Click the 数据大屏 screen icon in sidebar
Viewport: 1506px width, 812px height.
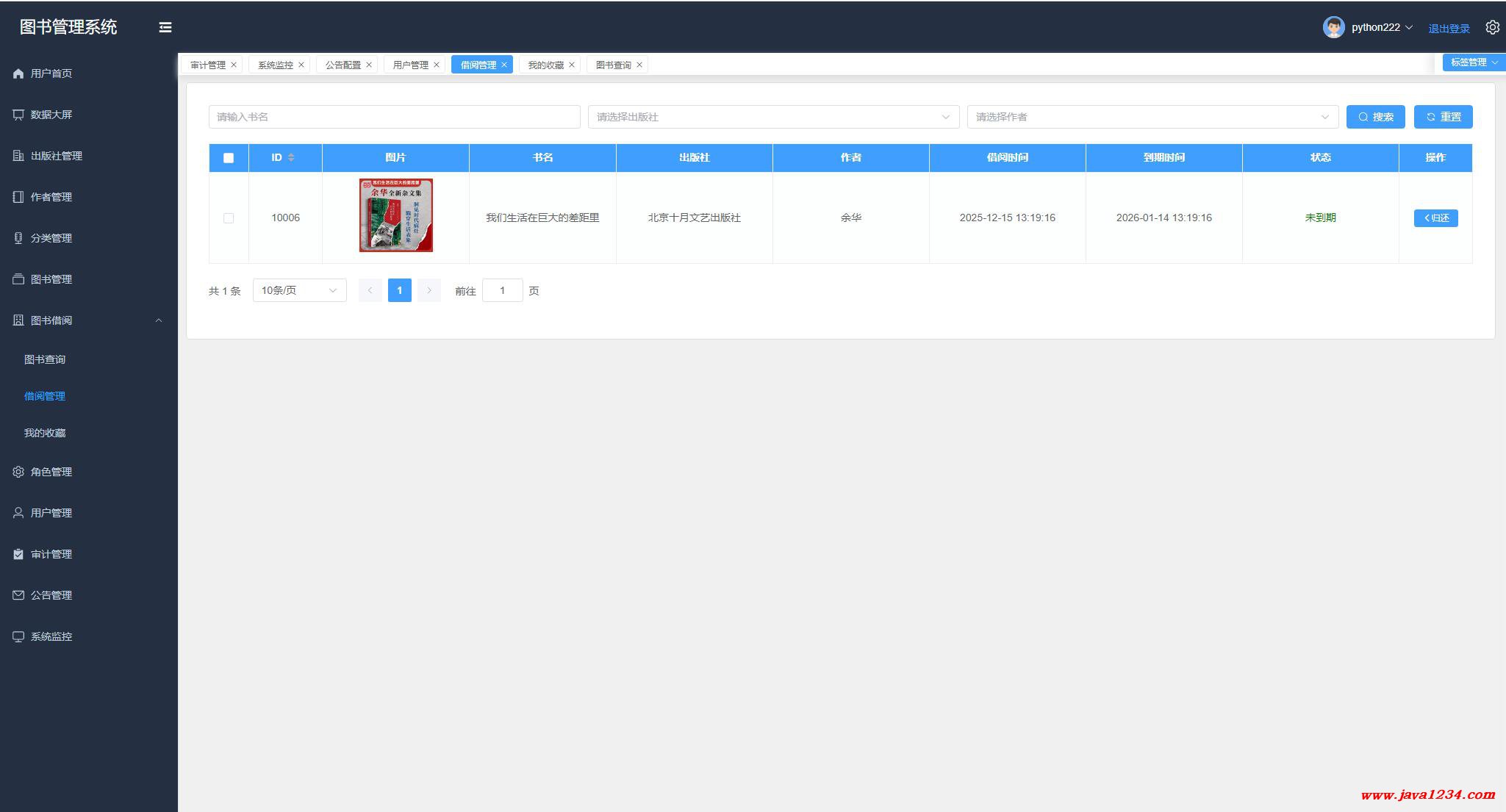tap(18, 115)
